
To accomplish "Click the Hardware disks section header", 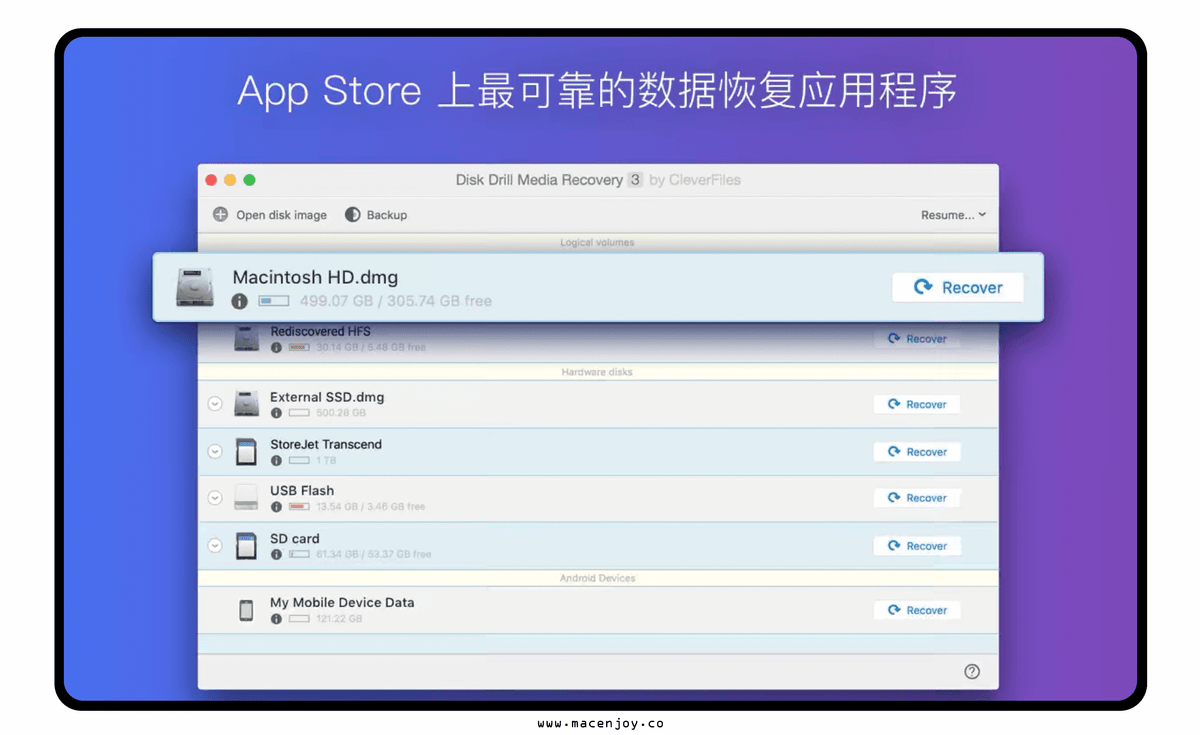I will tap(597, 372).
